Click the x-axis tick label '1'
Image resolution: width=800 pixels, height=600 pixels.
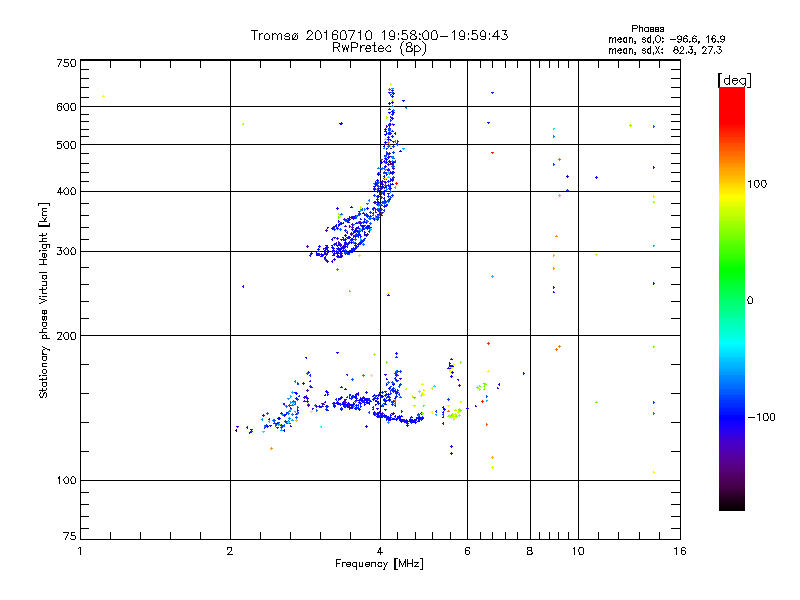coord(80,551)
